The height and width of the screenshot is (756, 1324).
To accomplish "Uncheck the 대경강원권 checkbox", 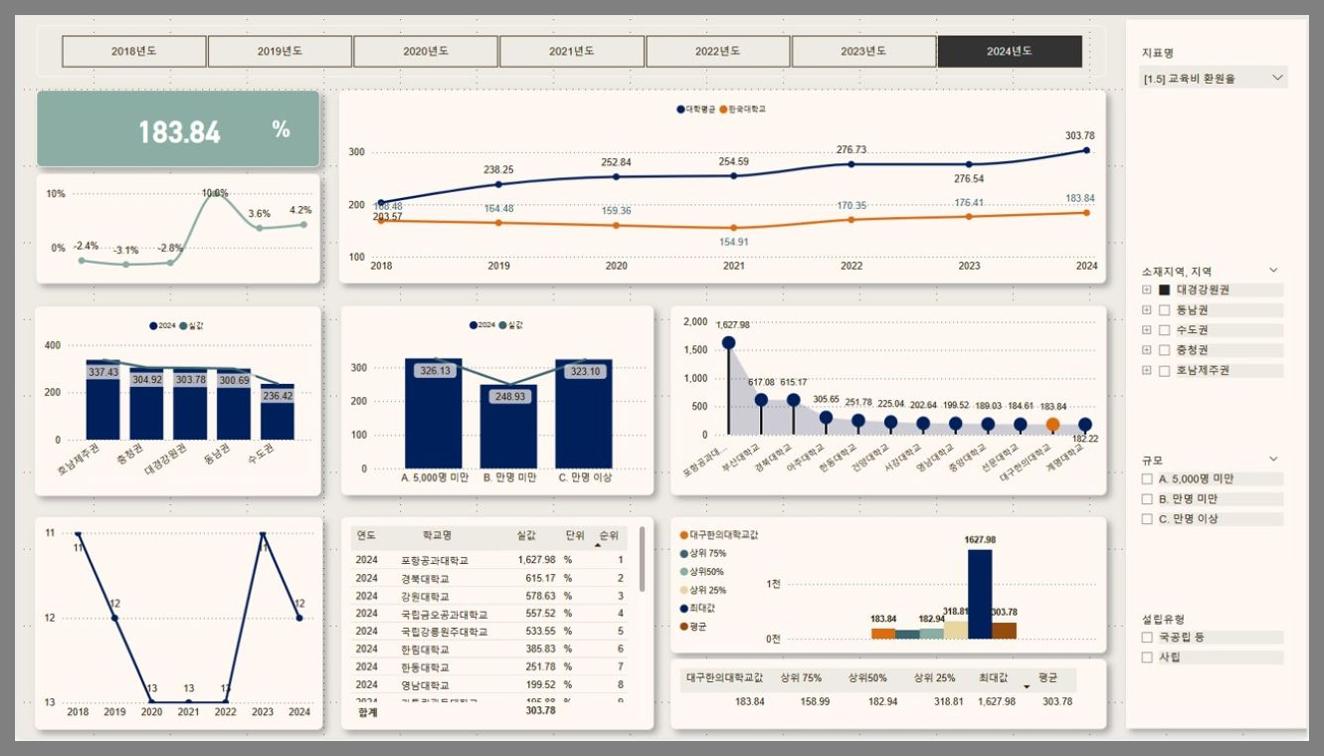I will pos(1164,290).
